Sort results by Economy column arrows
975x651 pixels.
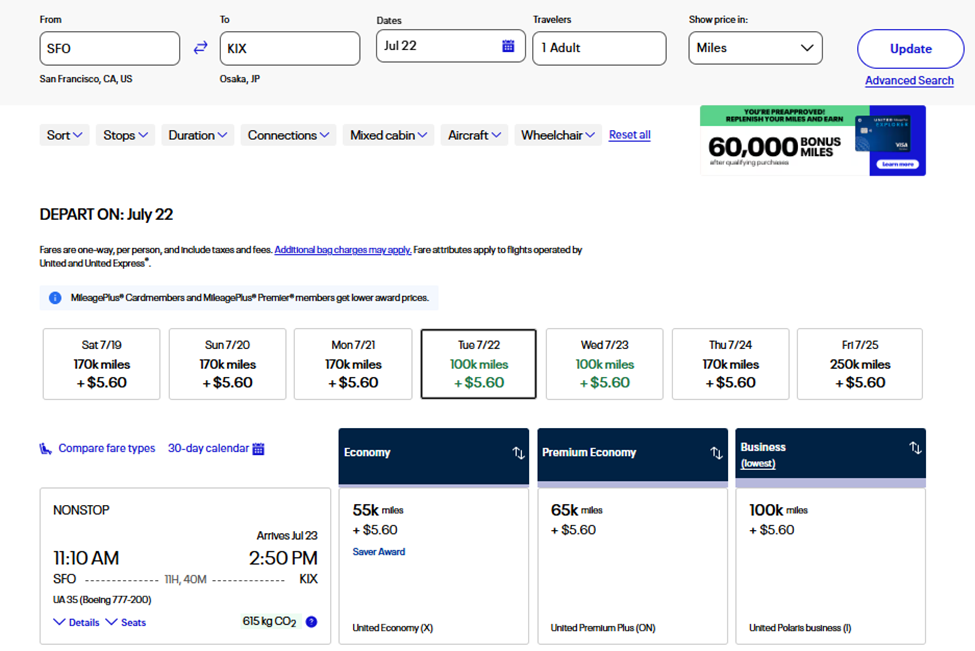[518, 453]
